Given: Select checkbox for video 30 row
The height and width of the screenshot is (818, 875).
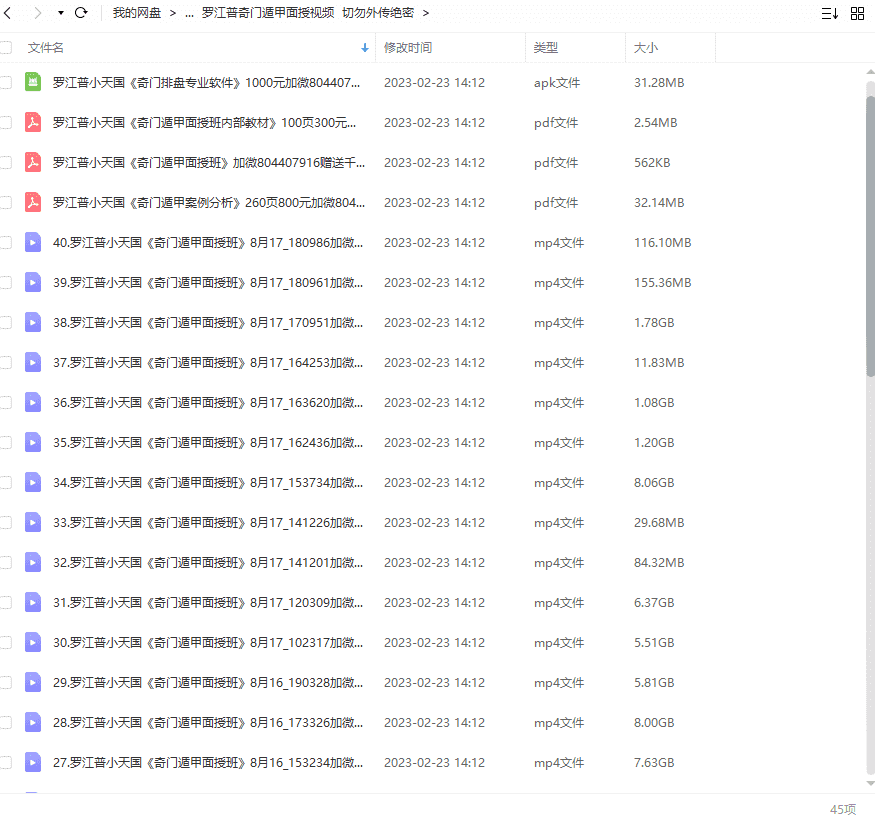Looking at the screenshot, I should point(6,642).
